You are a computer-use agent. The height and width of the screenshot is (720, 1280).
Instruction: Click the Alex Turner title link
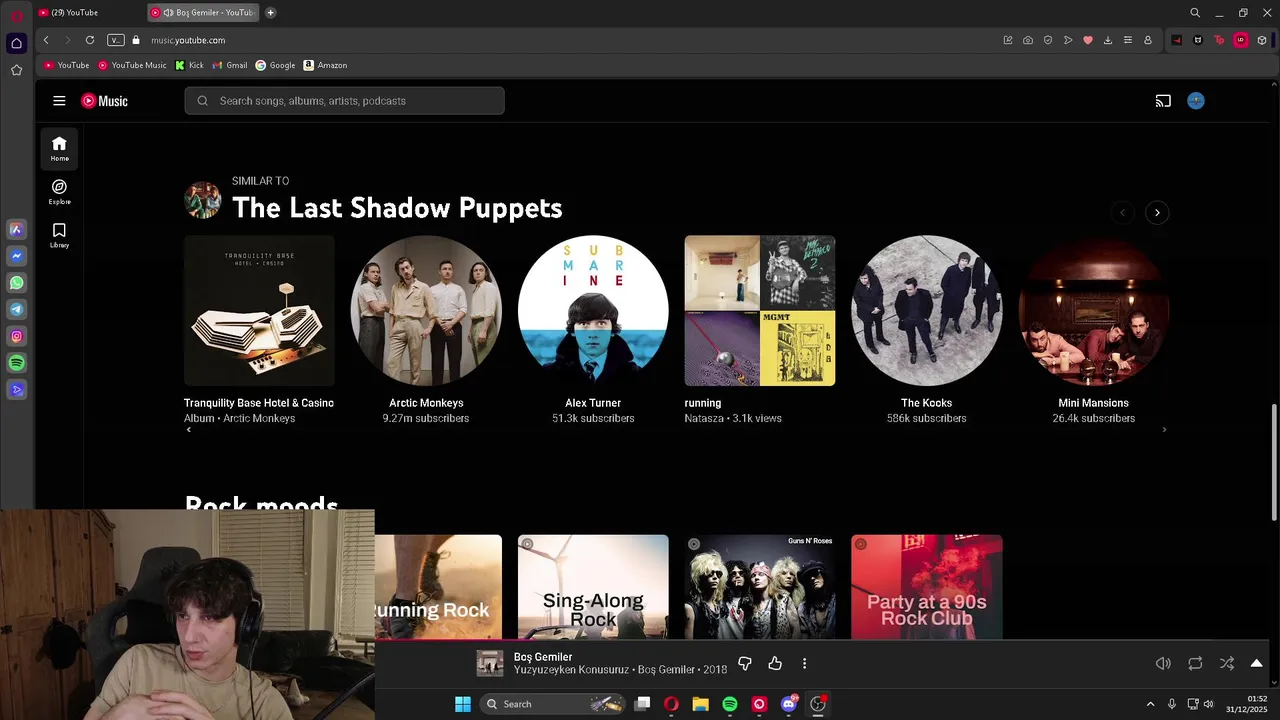point(593,403)
